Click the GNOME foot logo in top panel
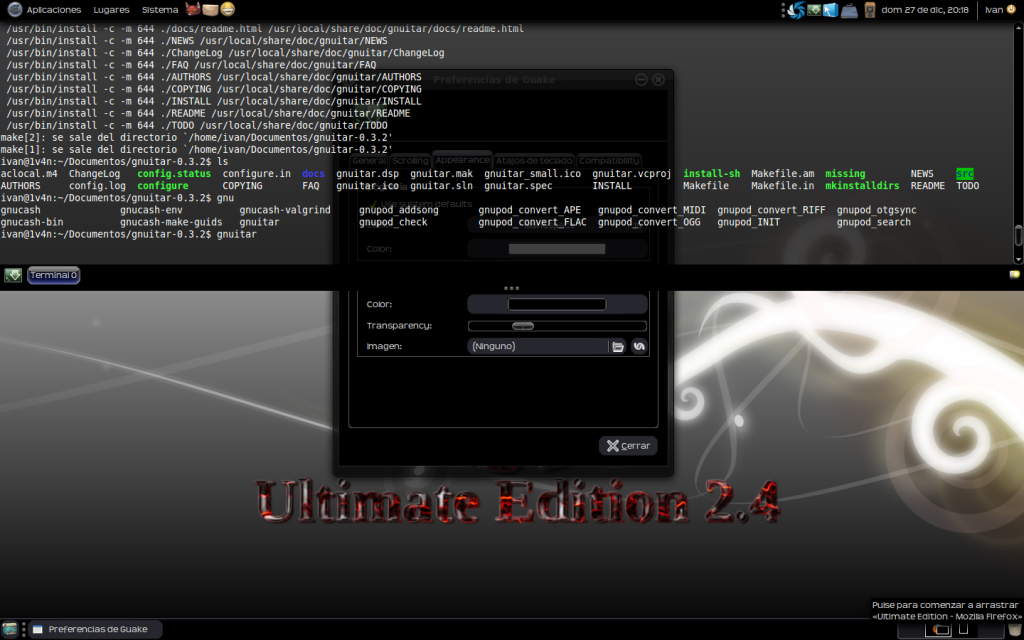The image size is (1024, 640). (x=14, y=9)
